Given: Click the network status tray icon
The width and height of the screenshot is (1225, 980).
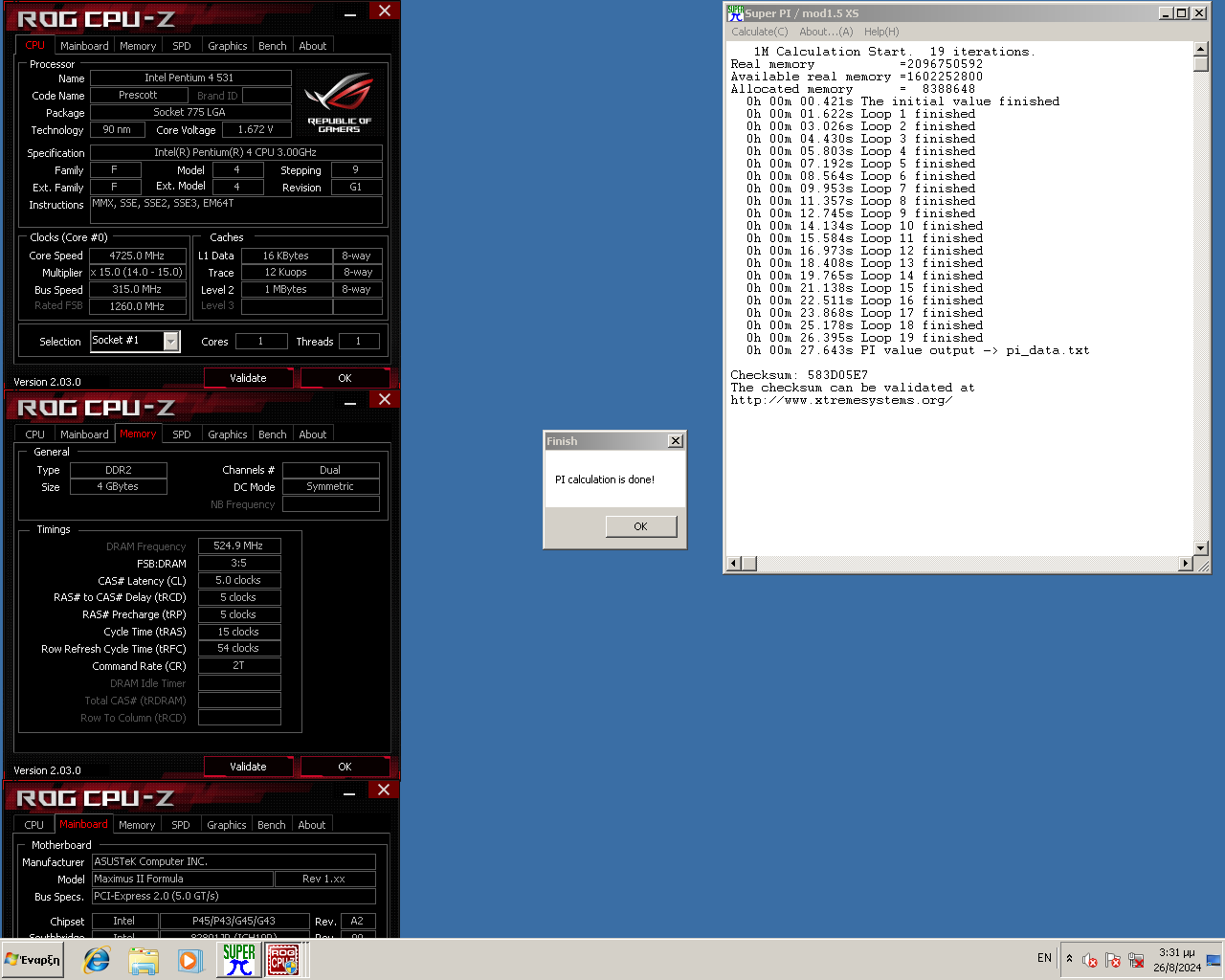Looking at the screenshot, I should 1136,960.
